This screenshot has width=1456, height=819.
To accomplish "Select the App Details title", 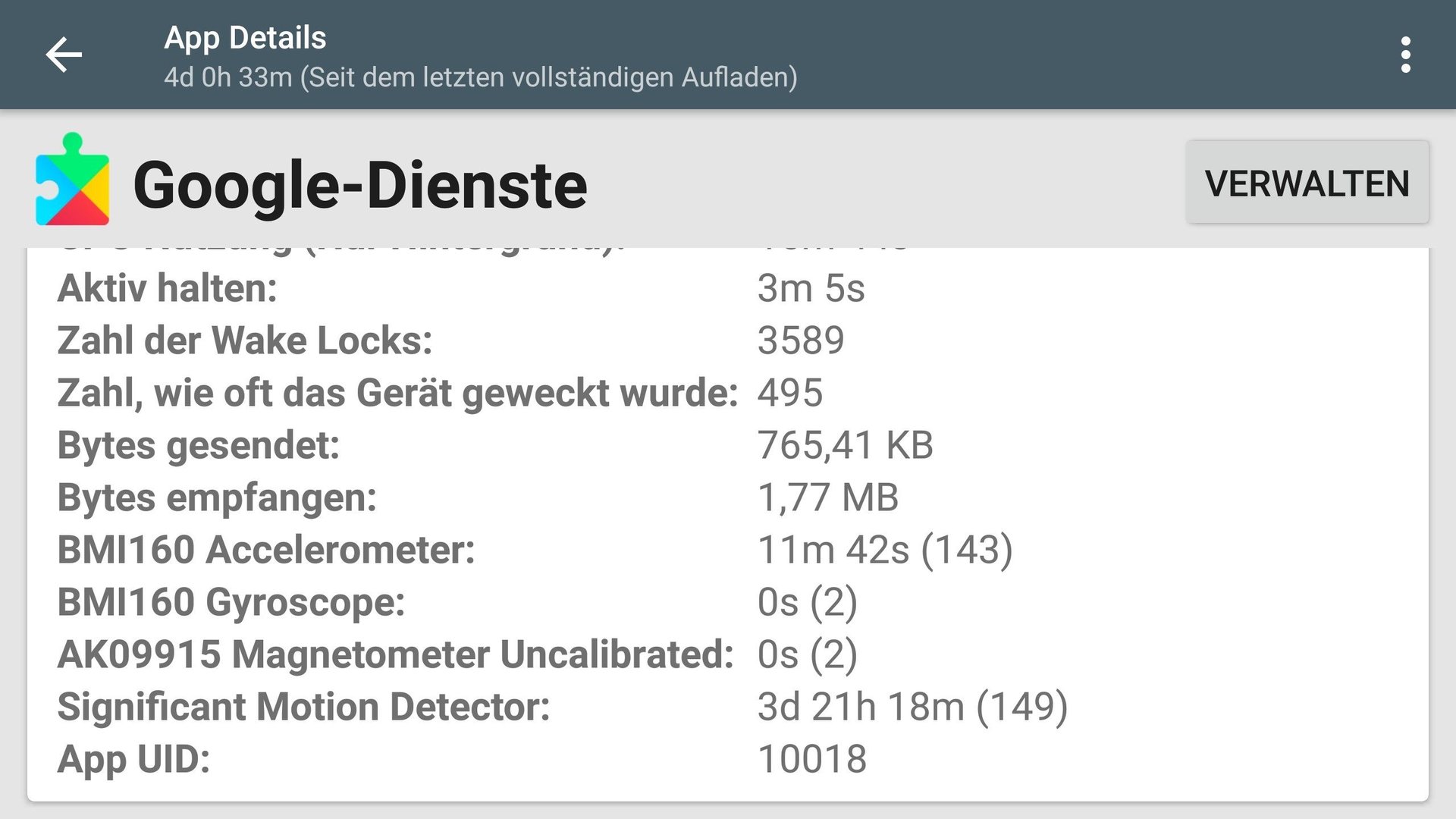I will [245, 38].
